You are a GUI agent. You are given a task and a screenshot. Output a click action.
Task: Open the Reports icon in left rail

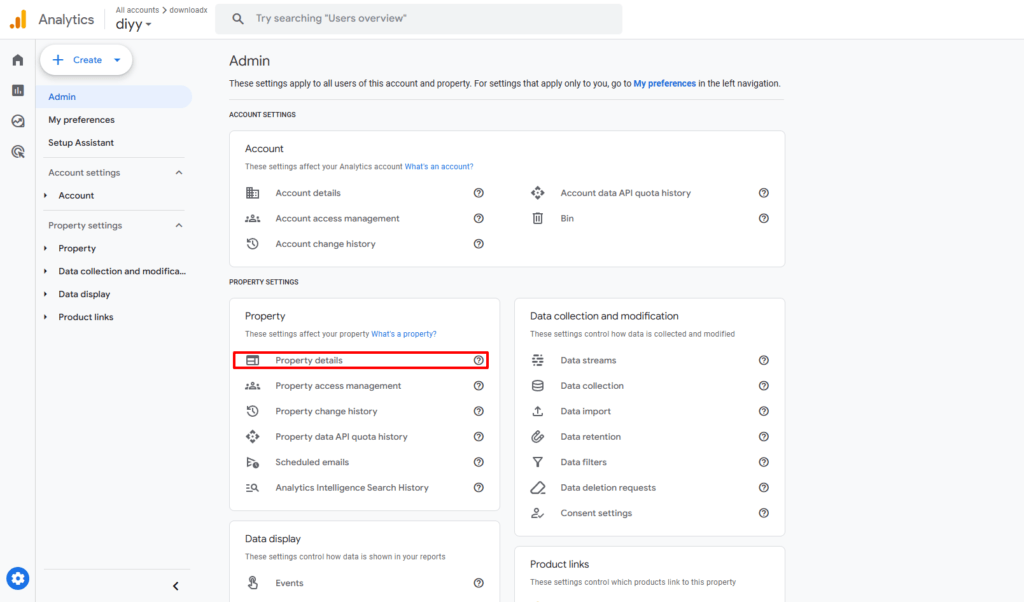(x=18, y=90)
